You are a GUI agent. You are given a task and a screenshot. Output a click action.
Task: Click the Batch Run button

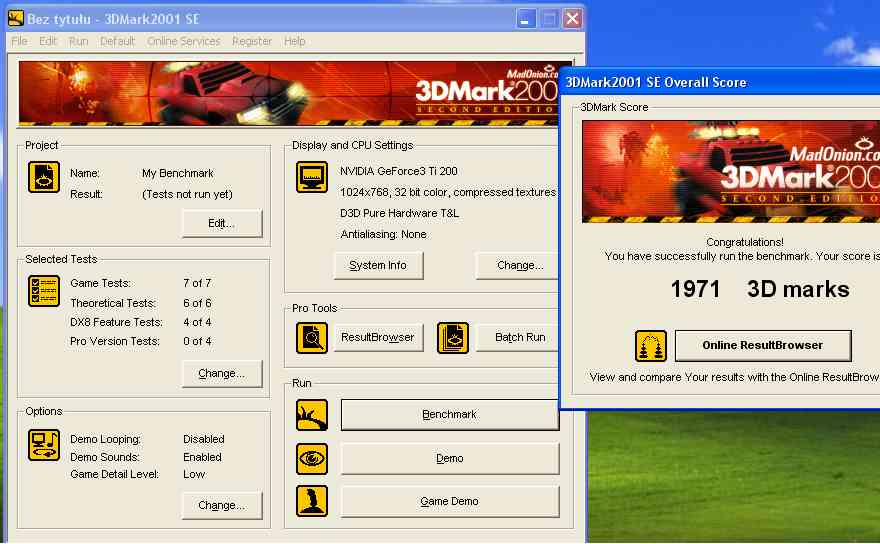[517, 337]
